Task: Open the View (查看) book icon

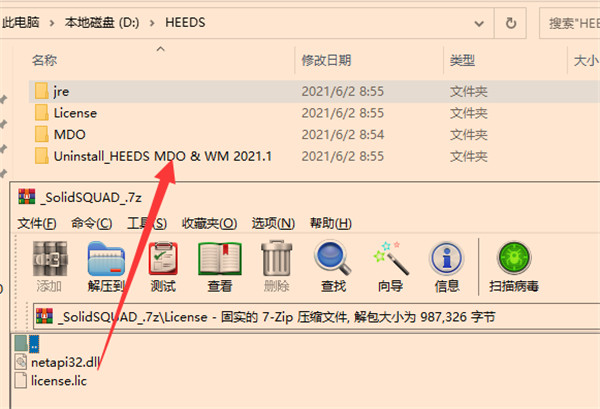Action: click(220, 259)
